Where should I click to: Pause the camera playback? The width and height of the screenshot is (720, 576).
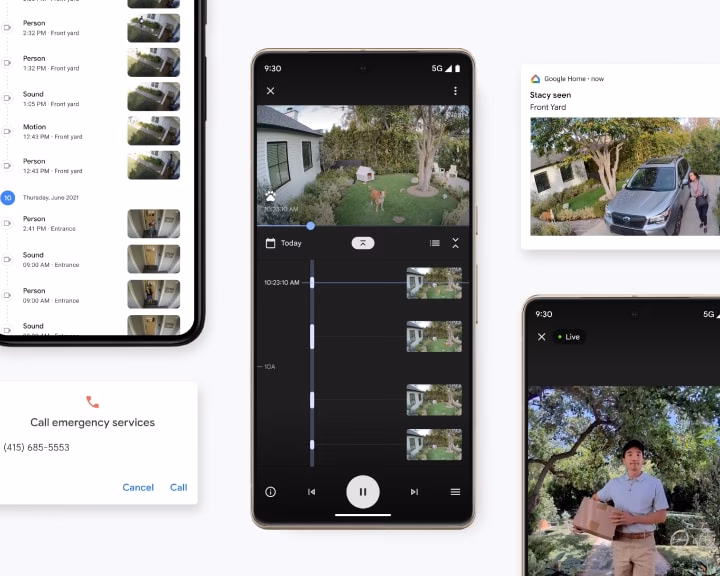click(363, 492)
